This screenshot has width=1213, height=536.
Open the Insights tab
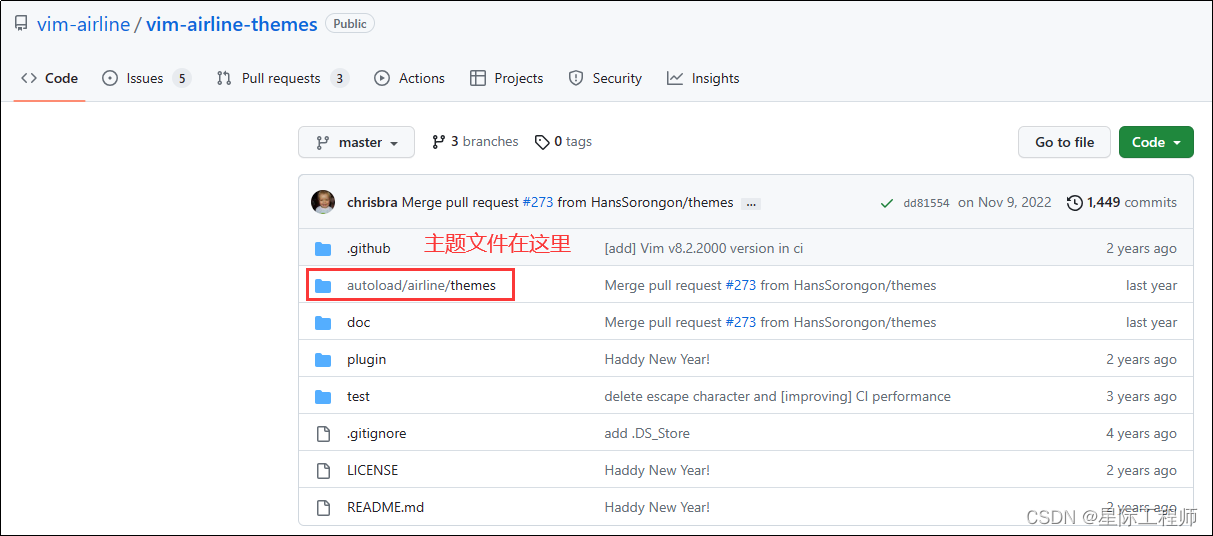point(703,78)
